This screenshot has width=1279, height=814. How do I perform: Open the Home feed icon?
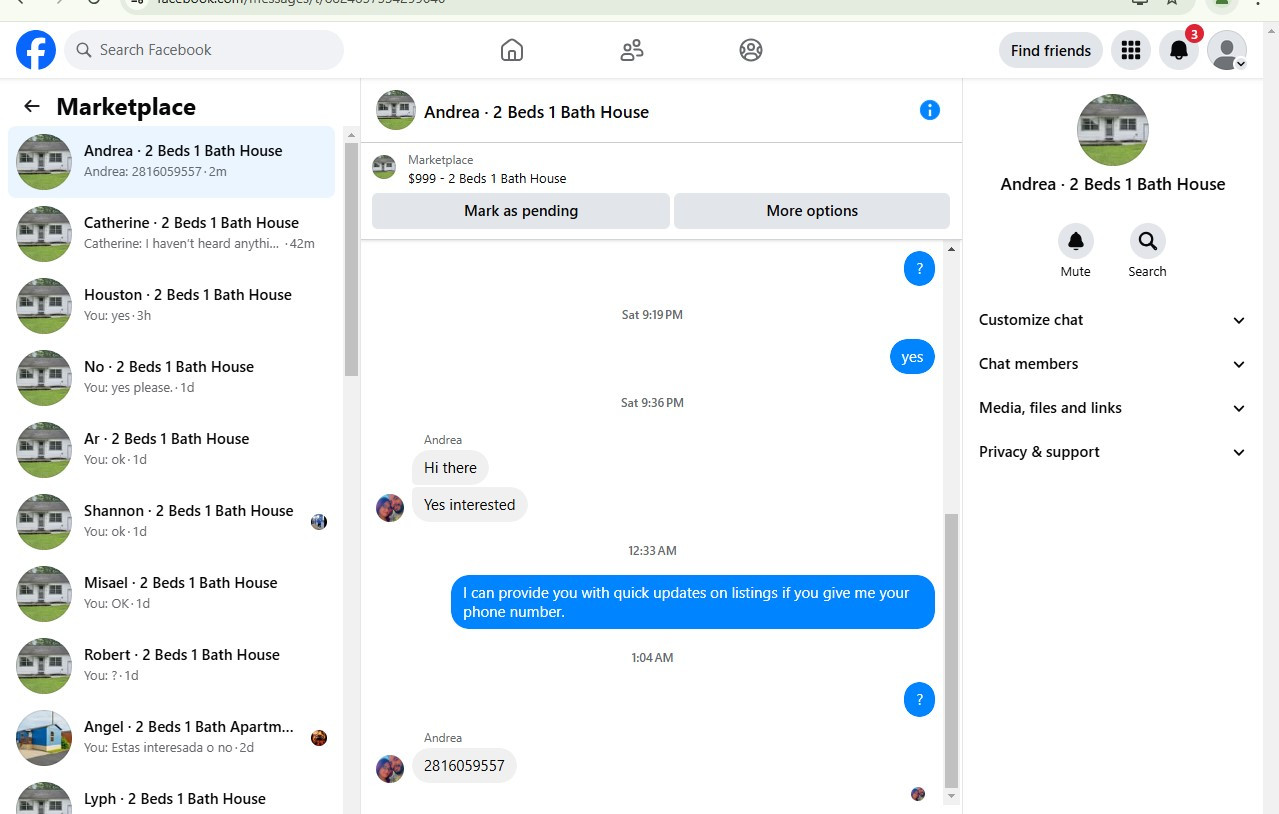pyautogui.click(x=512, y=50)
